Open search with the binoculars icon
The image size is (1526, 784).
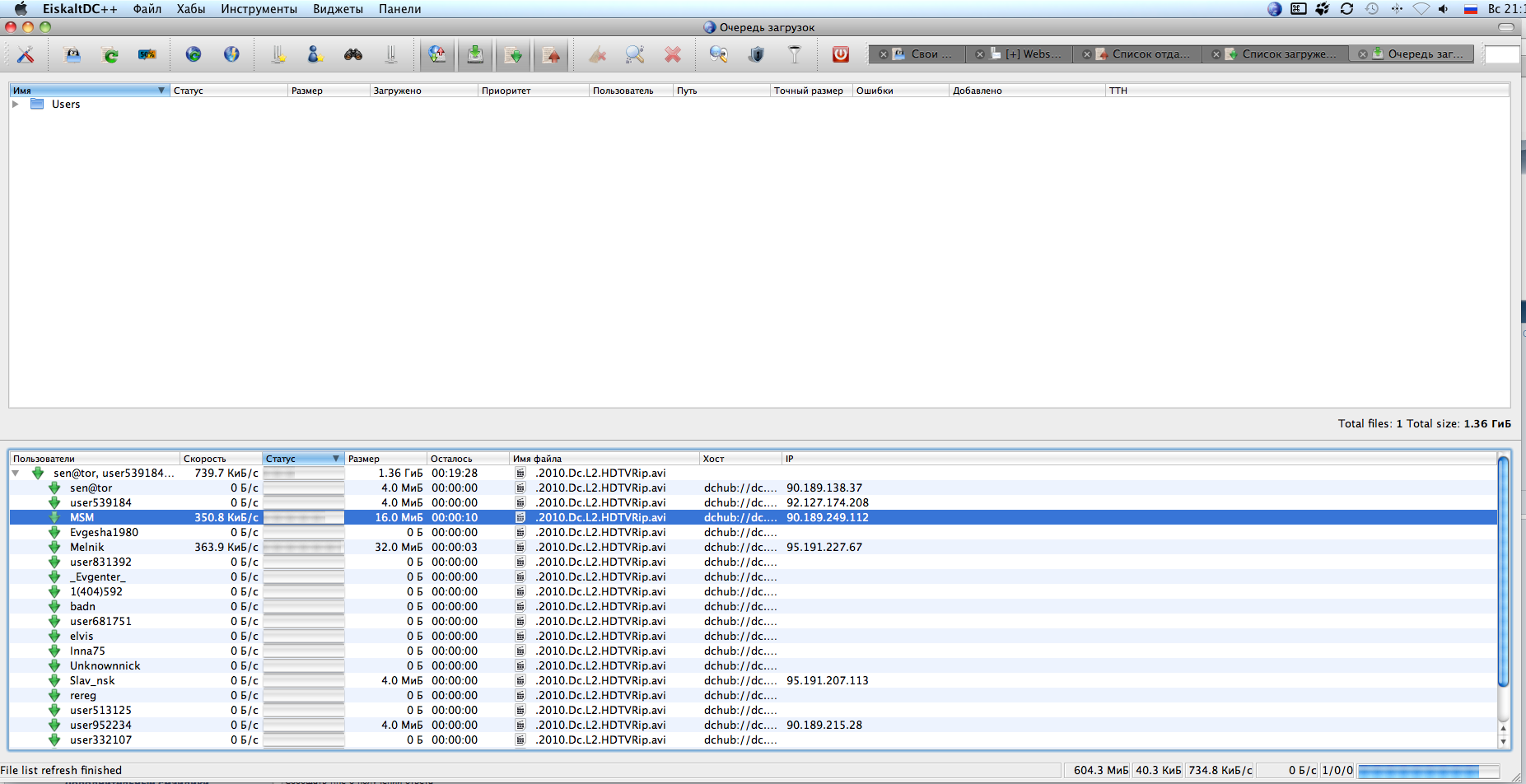coord(353,54)
